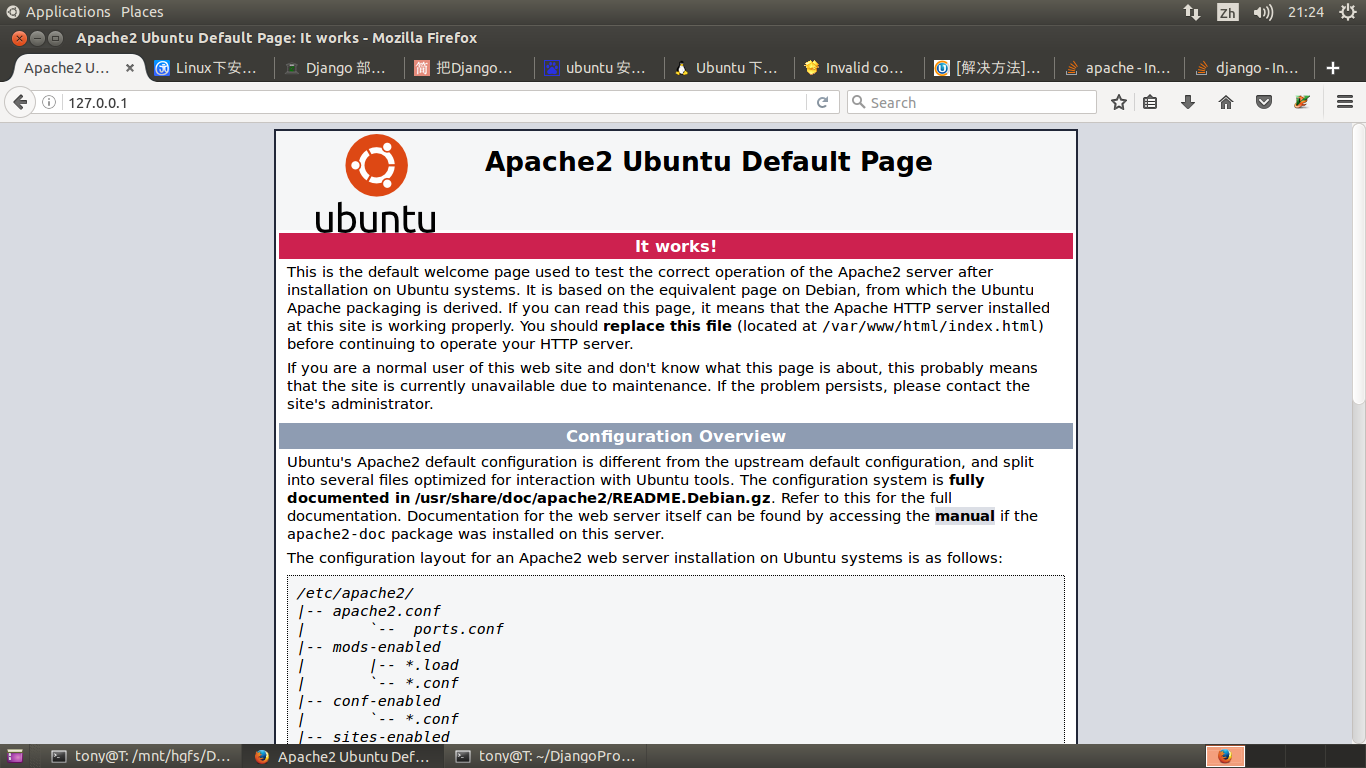Click the "Configuration Overview" heading
1366x768 pixels.
[x=676, y=436]
